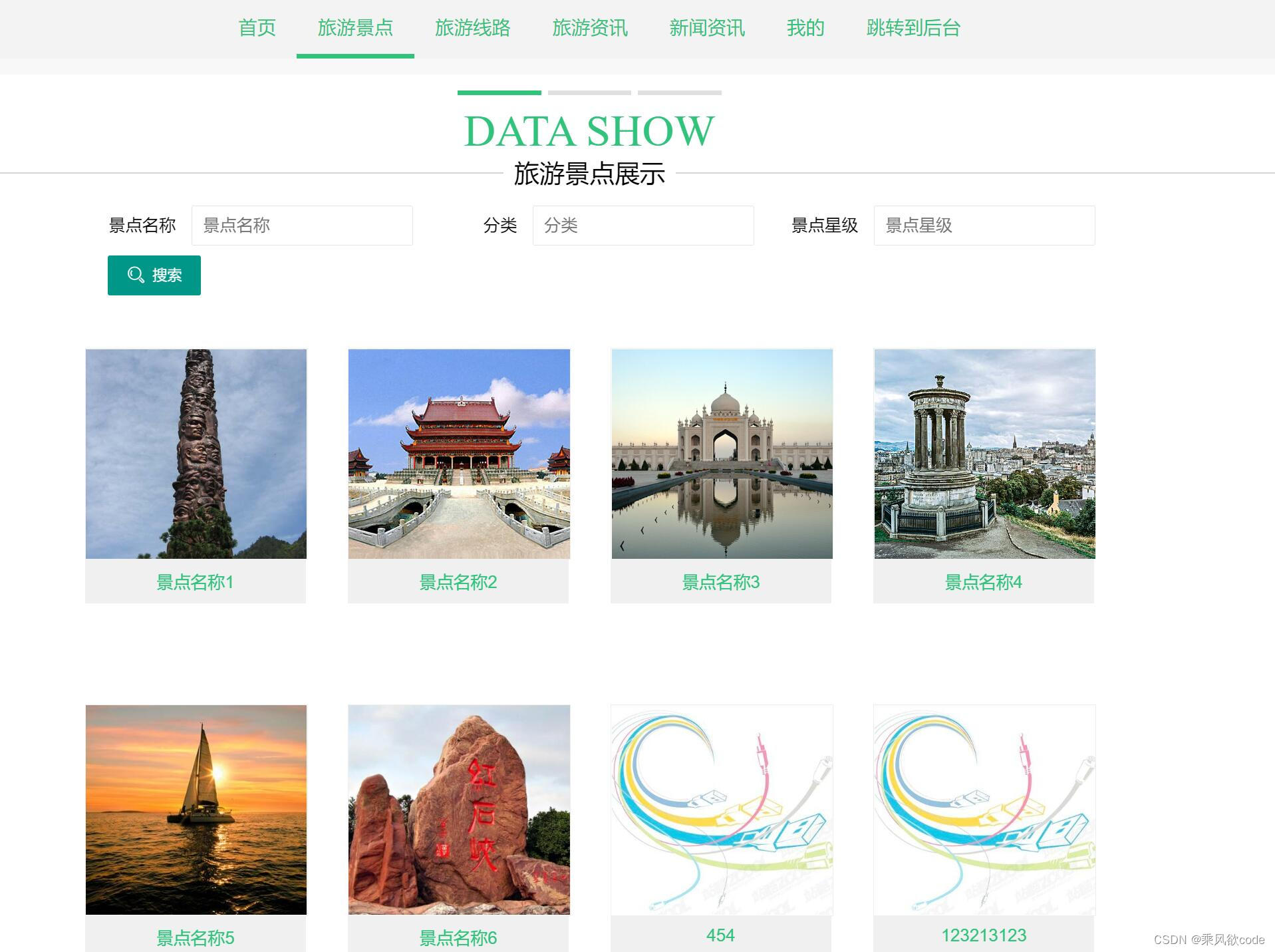The image size is (1275, 952).
Task: Open the 景点名称4 attraction detail
Action: pos(983,581)
